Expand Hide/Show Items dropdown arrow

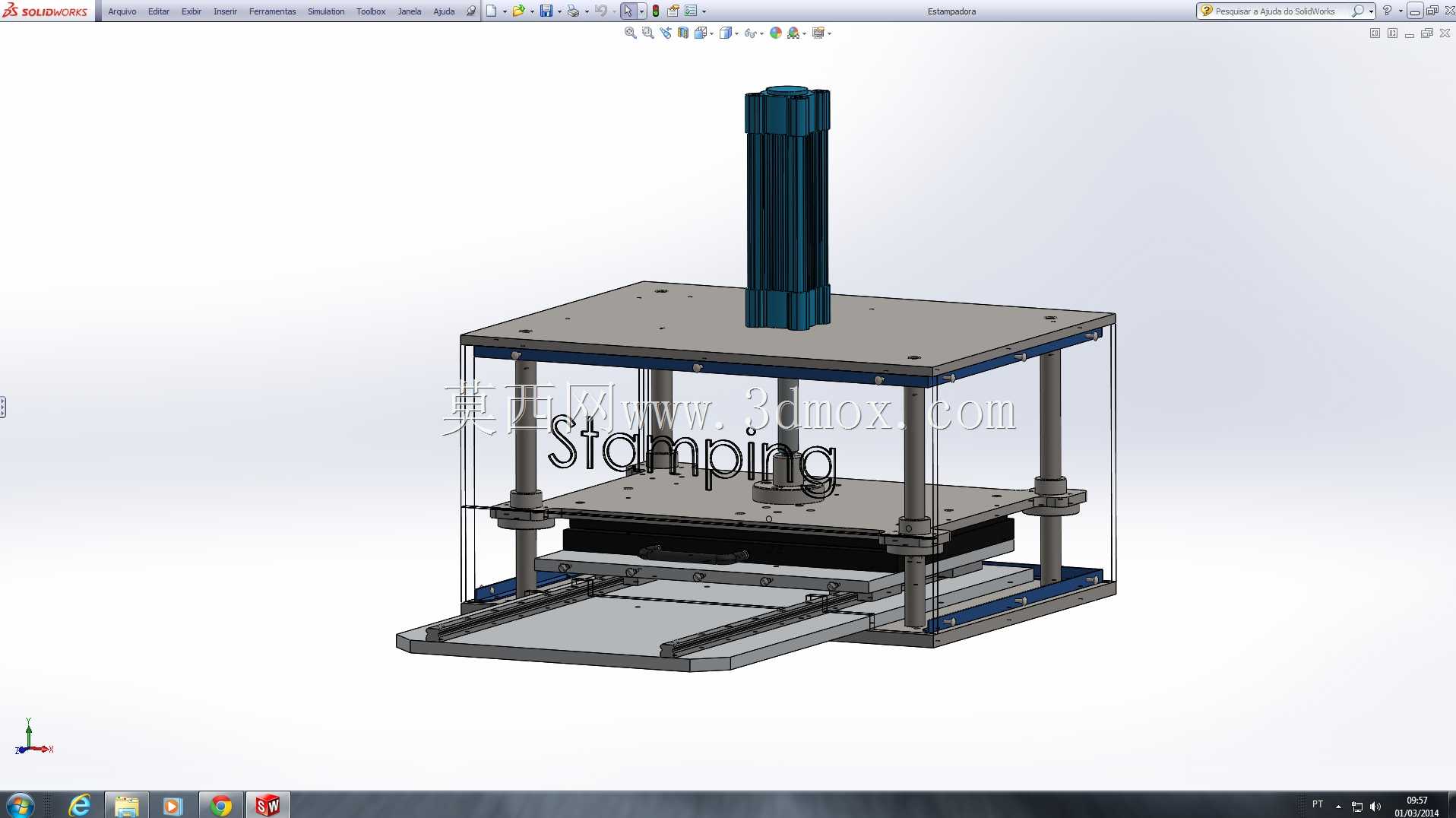761,33
